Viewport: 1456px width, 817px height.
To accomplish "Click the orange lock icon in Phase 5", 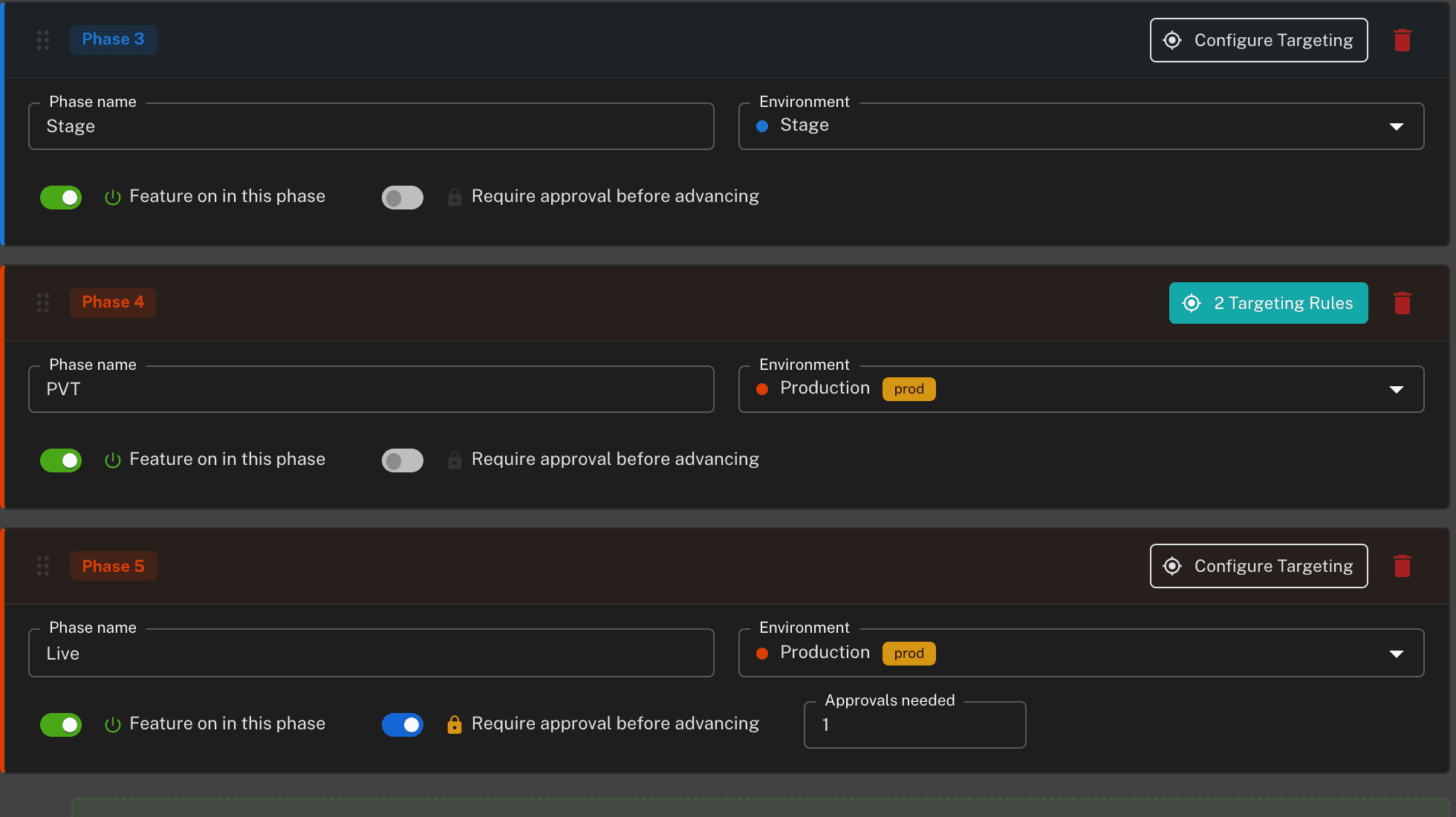I will [455, 724].
